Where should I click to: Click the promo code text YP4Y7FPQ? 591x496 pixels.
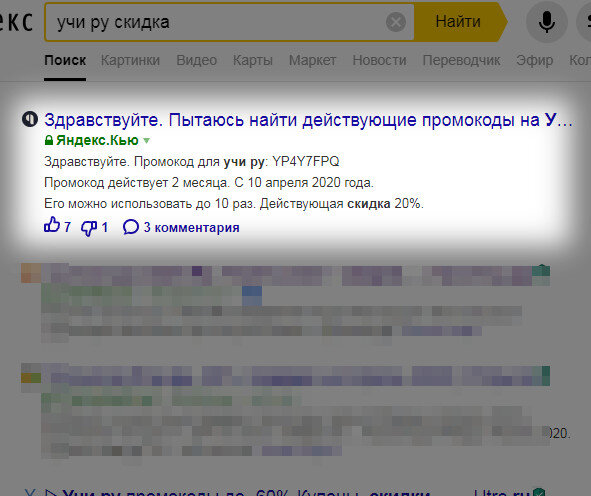tap(306, 162)
